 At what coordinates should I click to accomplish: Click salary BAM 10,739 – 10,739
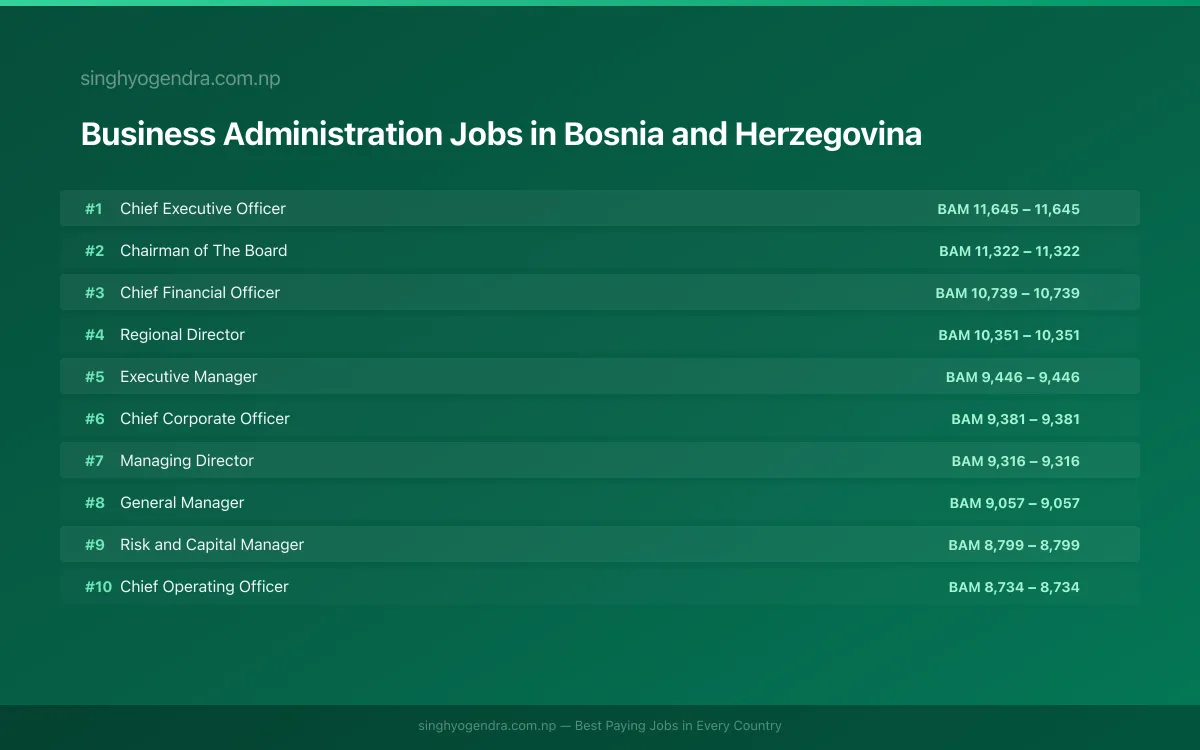(1007, 293)
